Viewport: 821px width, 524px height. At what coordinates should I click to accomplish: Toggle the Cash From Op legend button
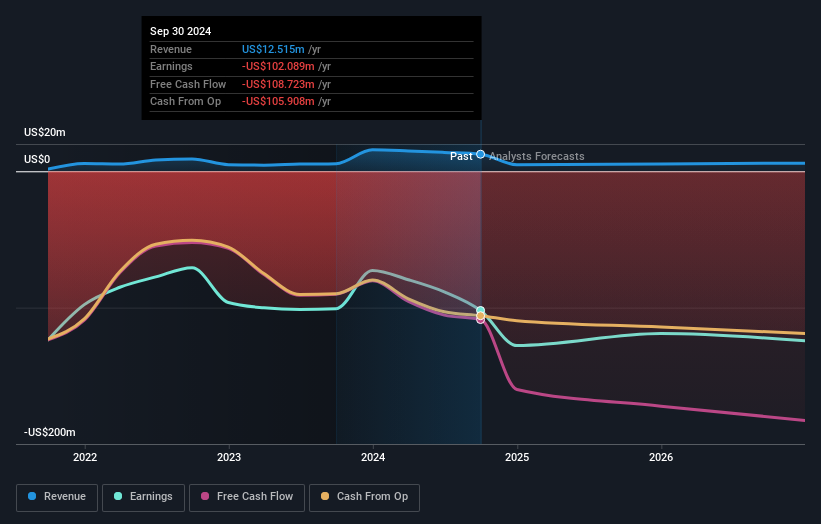pyautogui.click(x=364, y=497)
